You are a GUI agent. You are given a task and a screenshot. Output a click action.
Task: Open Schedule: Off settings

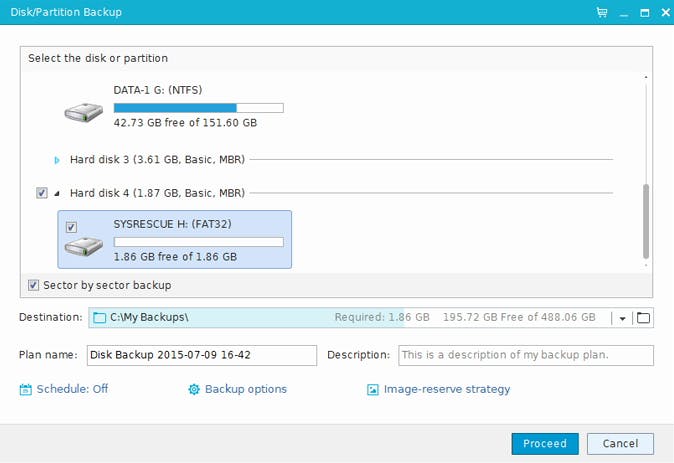pos(72,389)
